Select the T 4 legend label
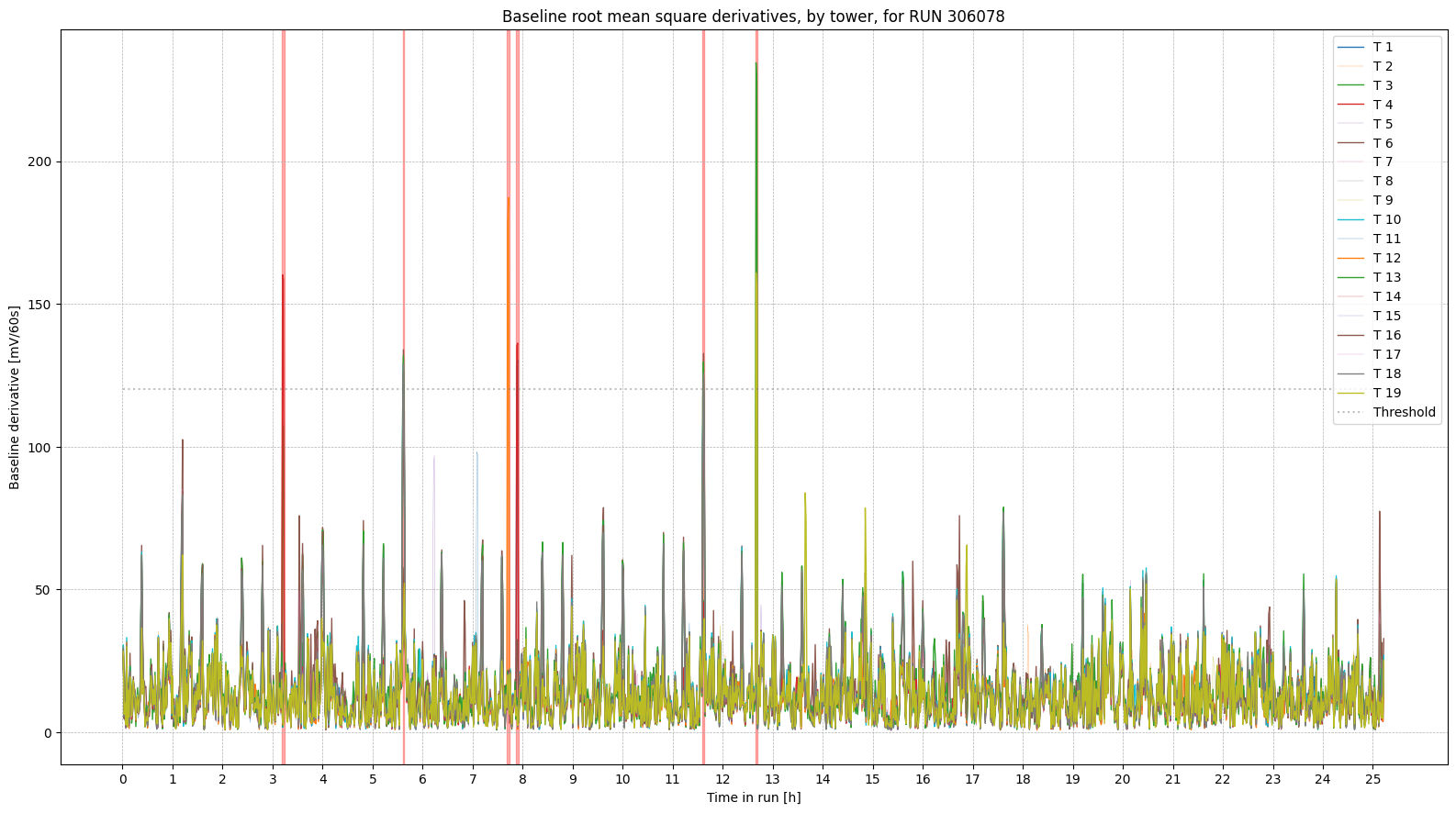 click(1382, 105)
